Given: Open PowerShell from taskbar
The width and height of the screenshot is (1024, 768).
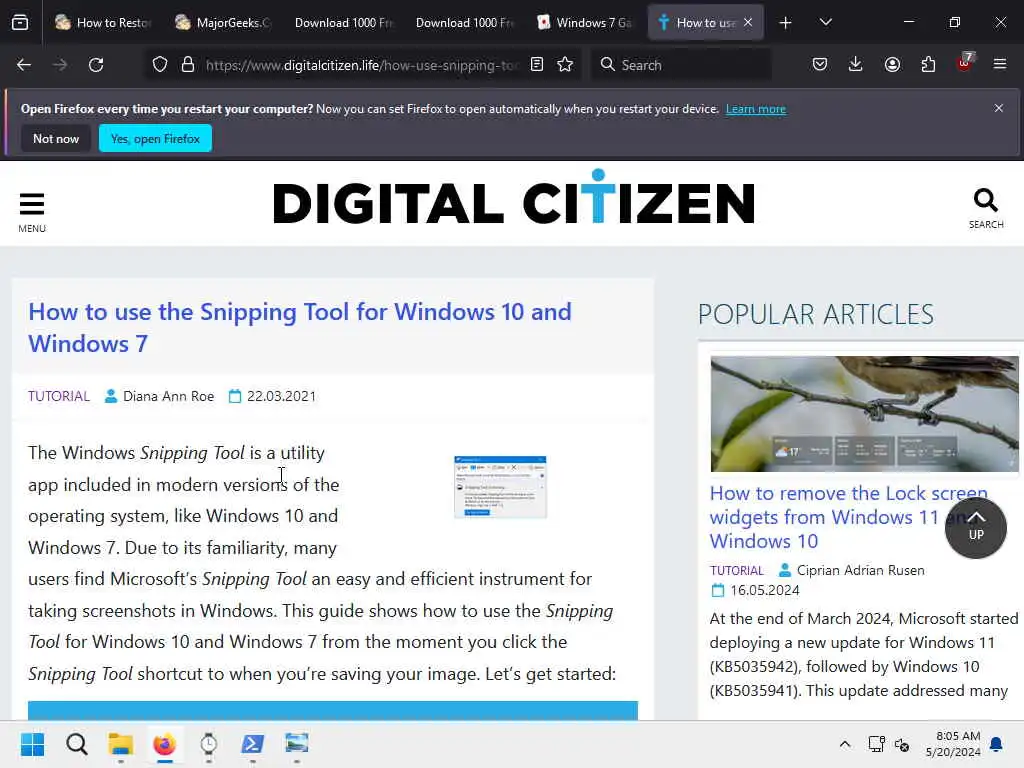Looking at the screenshot, I should (x=253, y=744).
